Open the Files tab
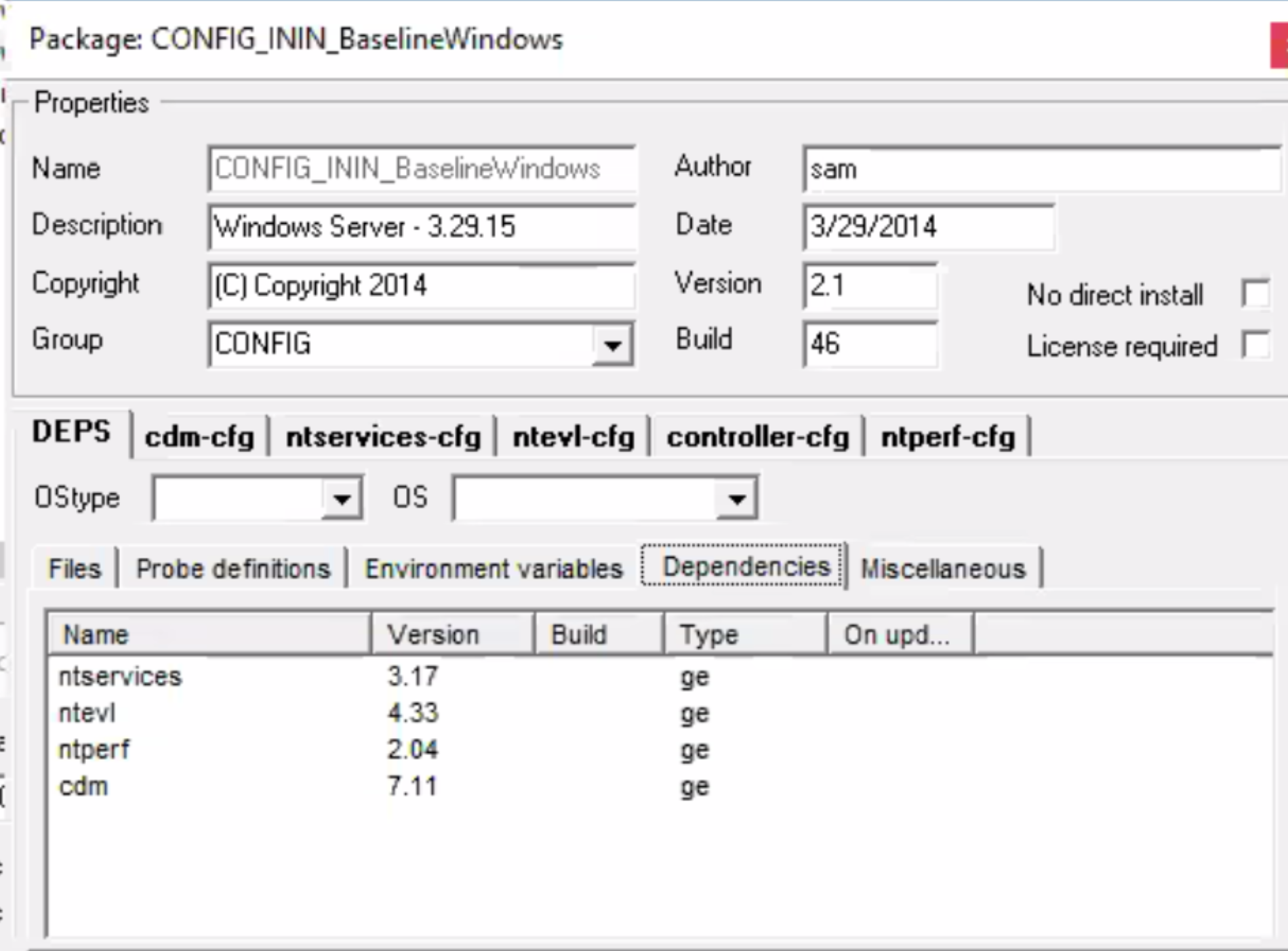The height and width of the screenshot is (951, 1288). tap(75, 569)
